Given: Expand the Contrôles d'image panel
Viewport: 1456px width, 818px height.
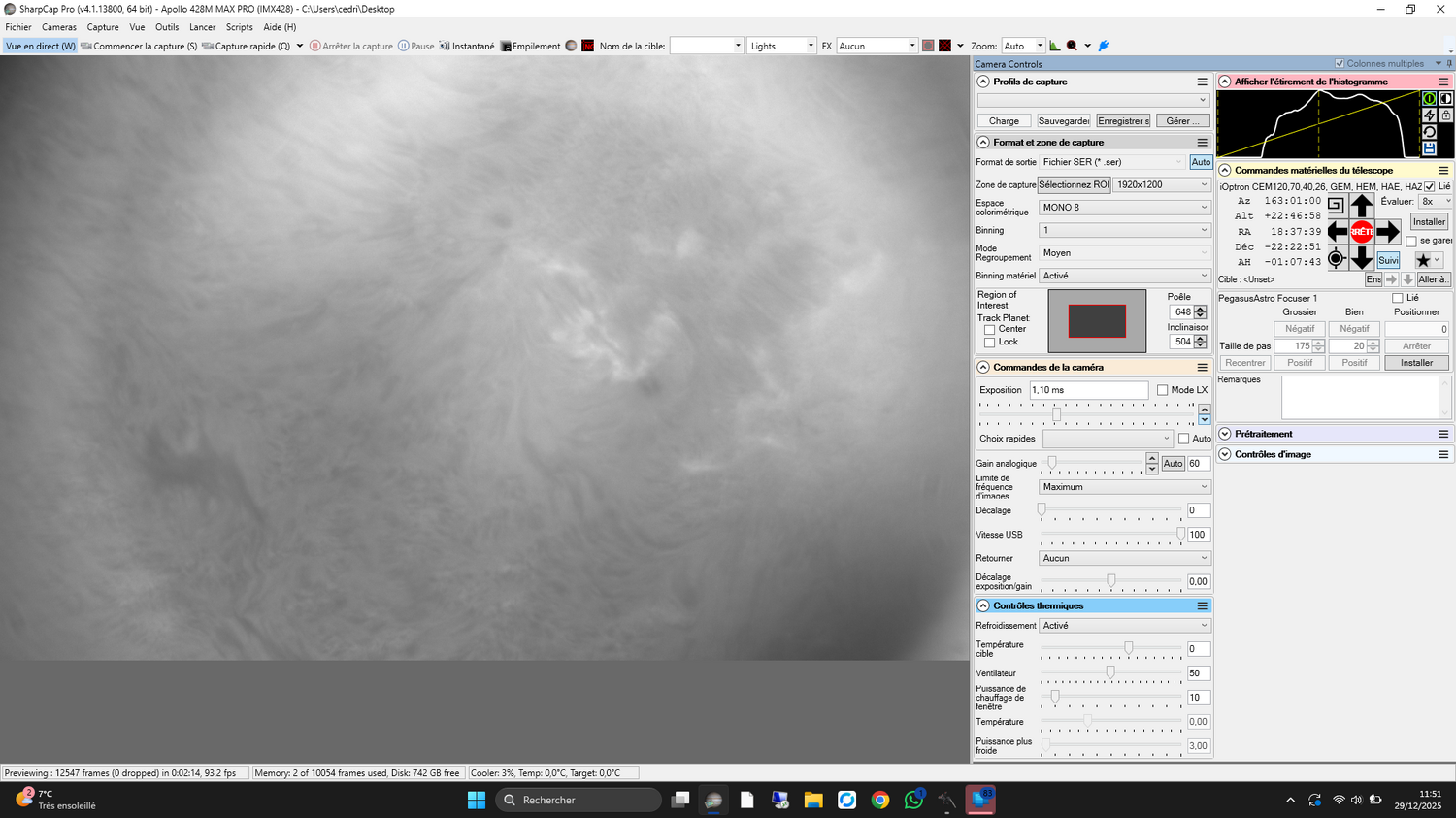Looking at the screenshot, I should (1225, 454).
